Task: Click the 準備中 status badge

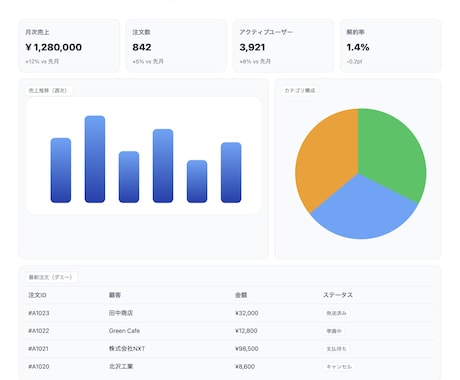Action: (334, 331)
